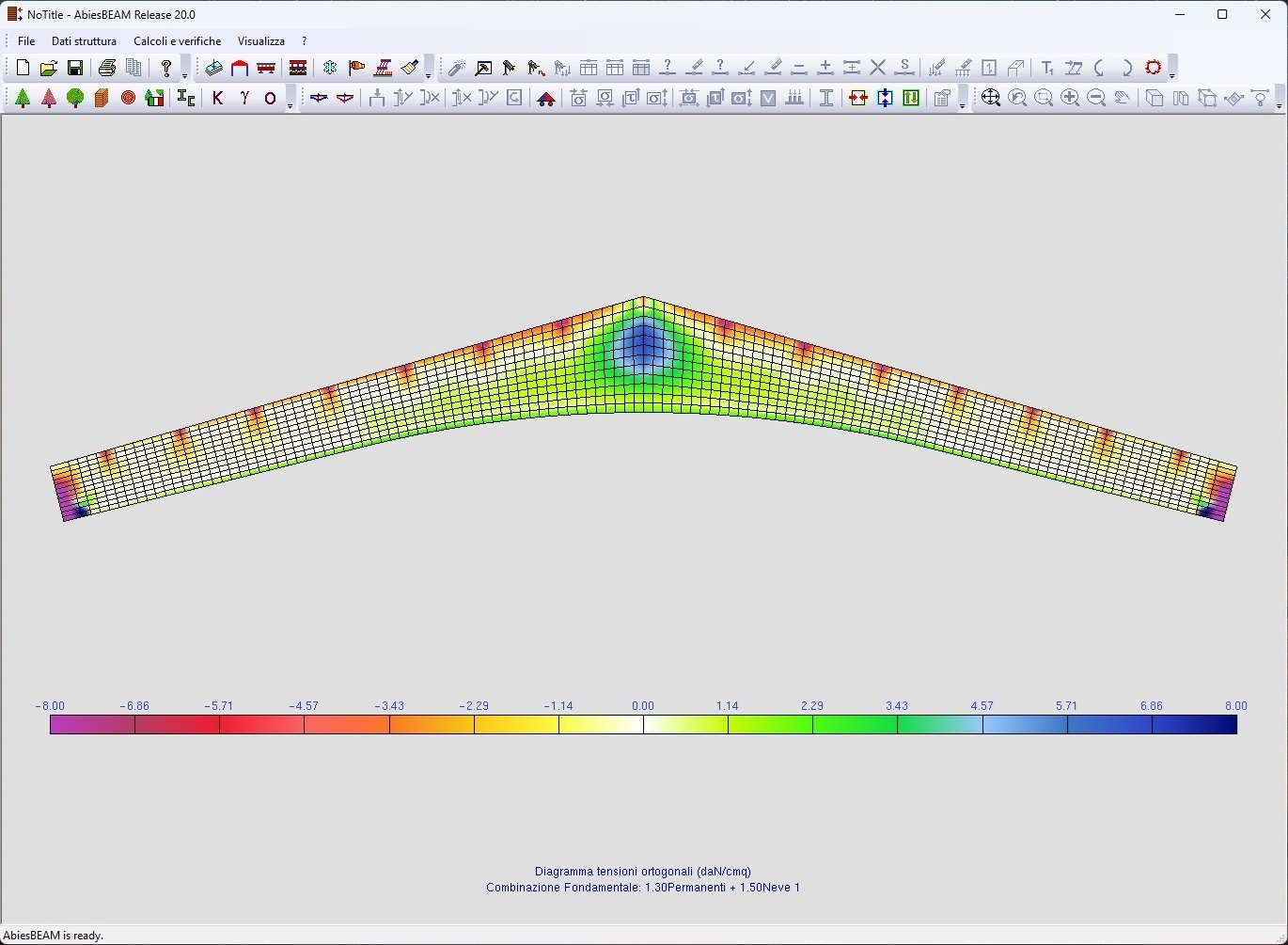Viewport: 1288px width, 945px height.
Task: Click the red ring icon
Action: (1154, 68)
